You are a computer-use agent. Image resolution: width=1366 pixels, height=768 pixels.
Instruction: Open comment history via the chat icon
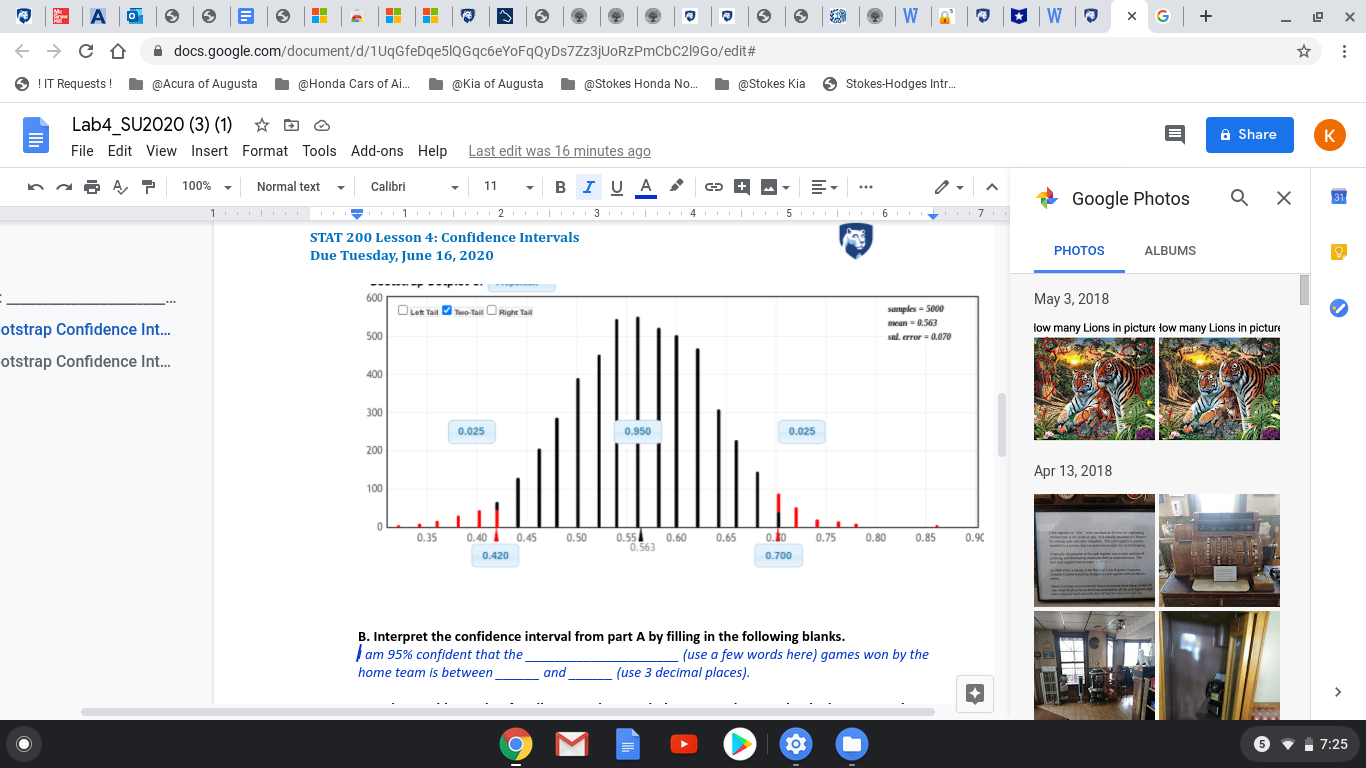tap(1174, 134)
